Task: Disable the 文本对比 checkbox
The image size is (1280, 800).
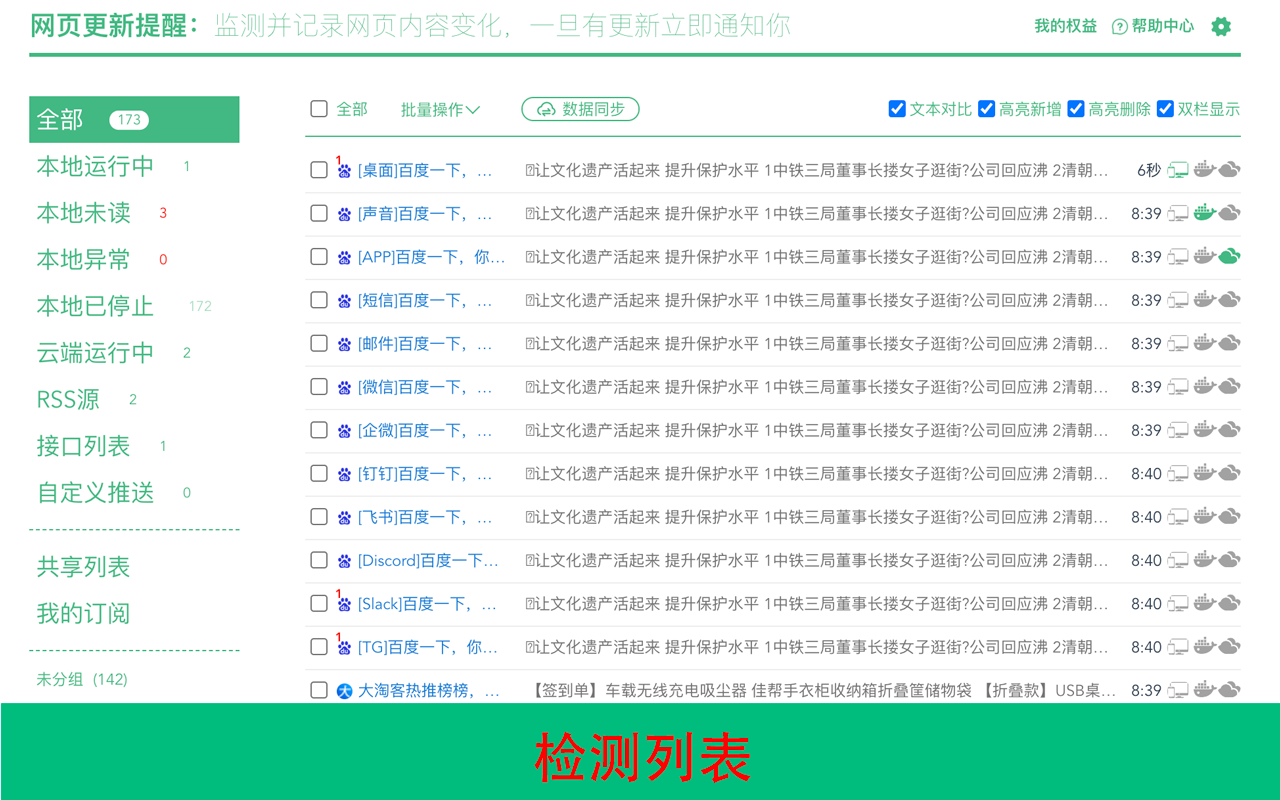Action: 897,109
